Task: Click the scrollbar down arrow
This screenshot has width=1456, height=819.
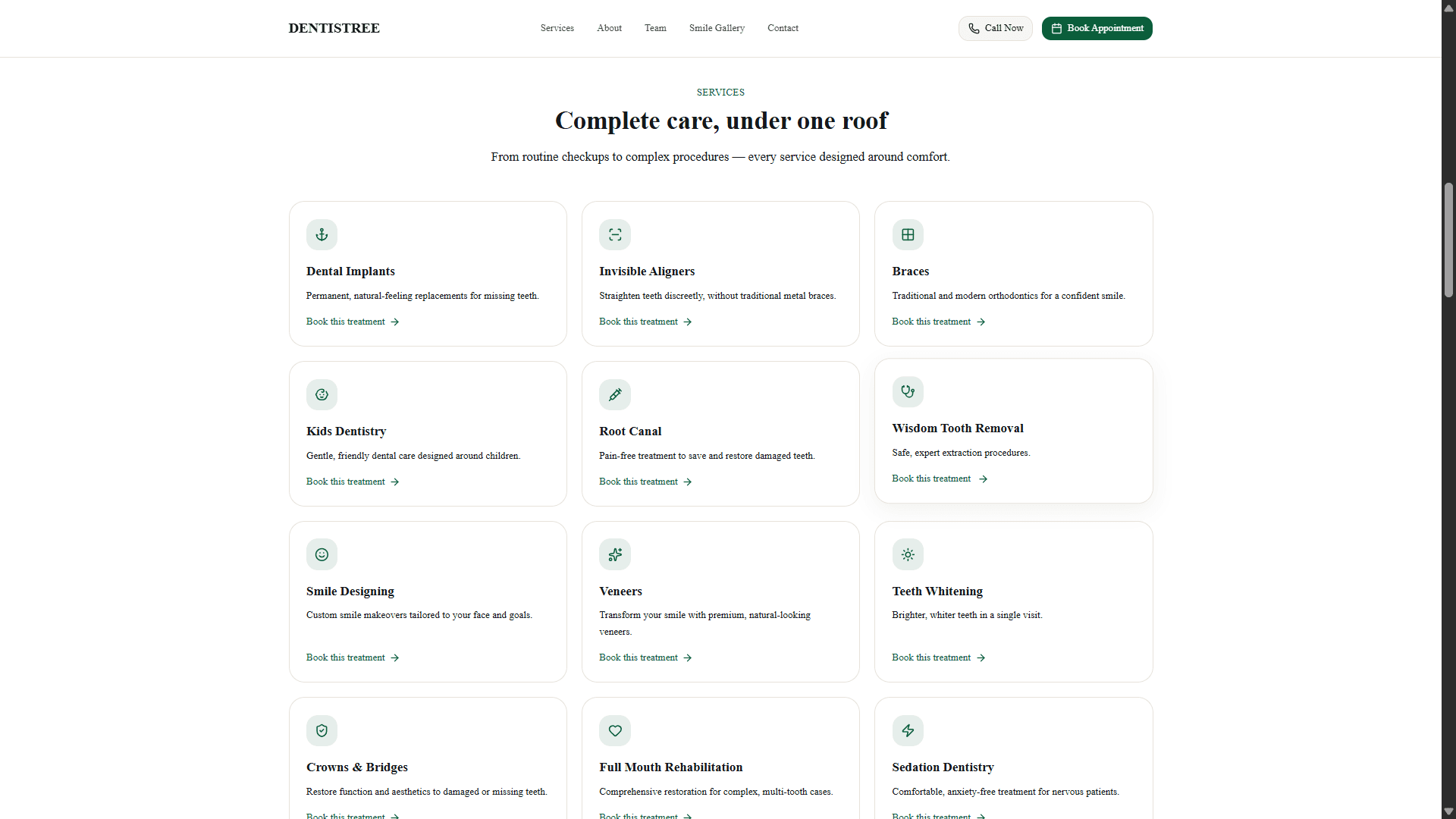Action: (1448, 811)
